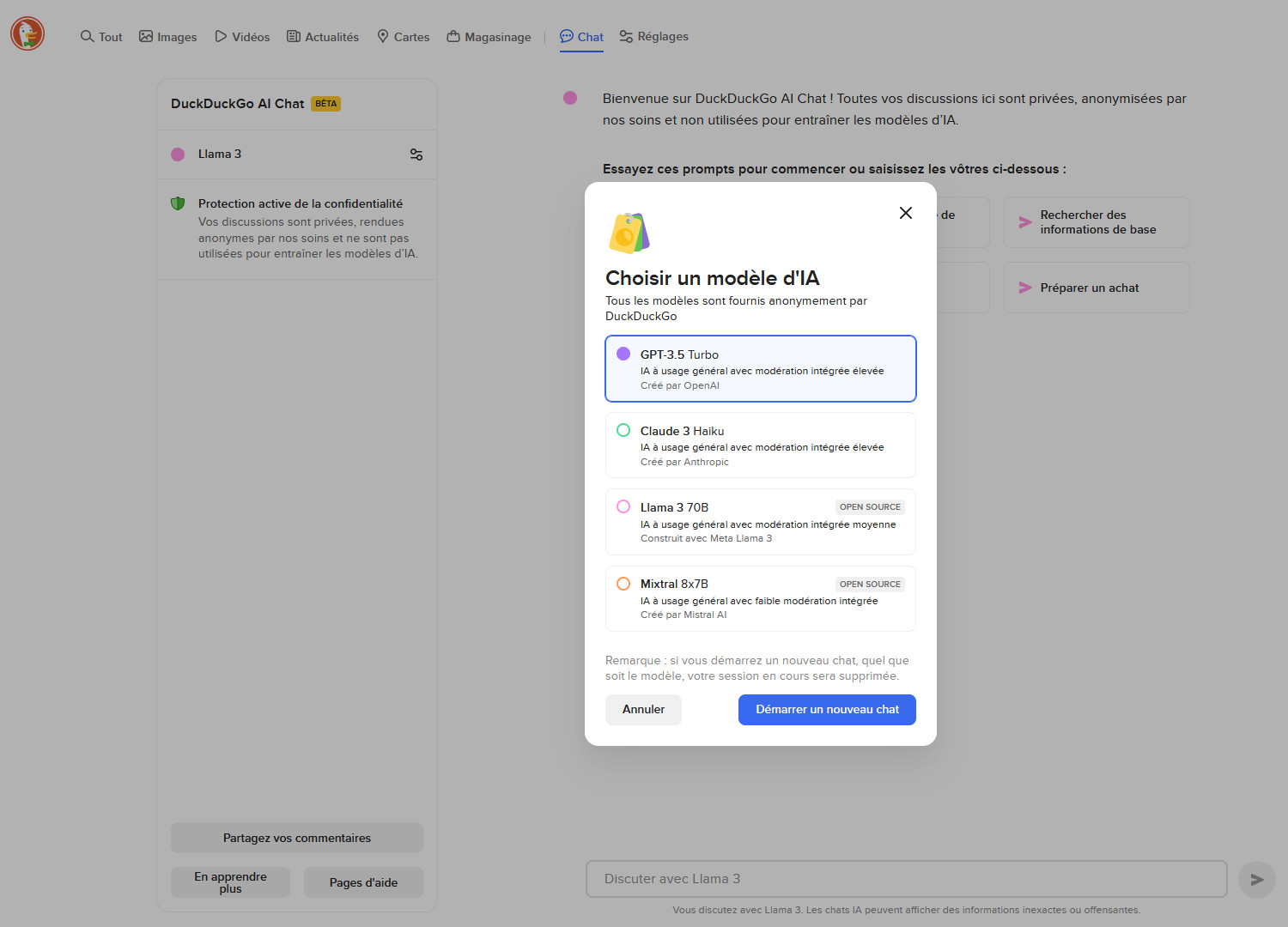Click the green privacy shield icon
The width and height of the screenshot is (1288, 927).
coord(178,203)
